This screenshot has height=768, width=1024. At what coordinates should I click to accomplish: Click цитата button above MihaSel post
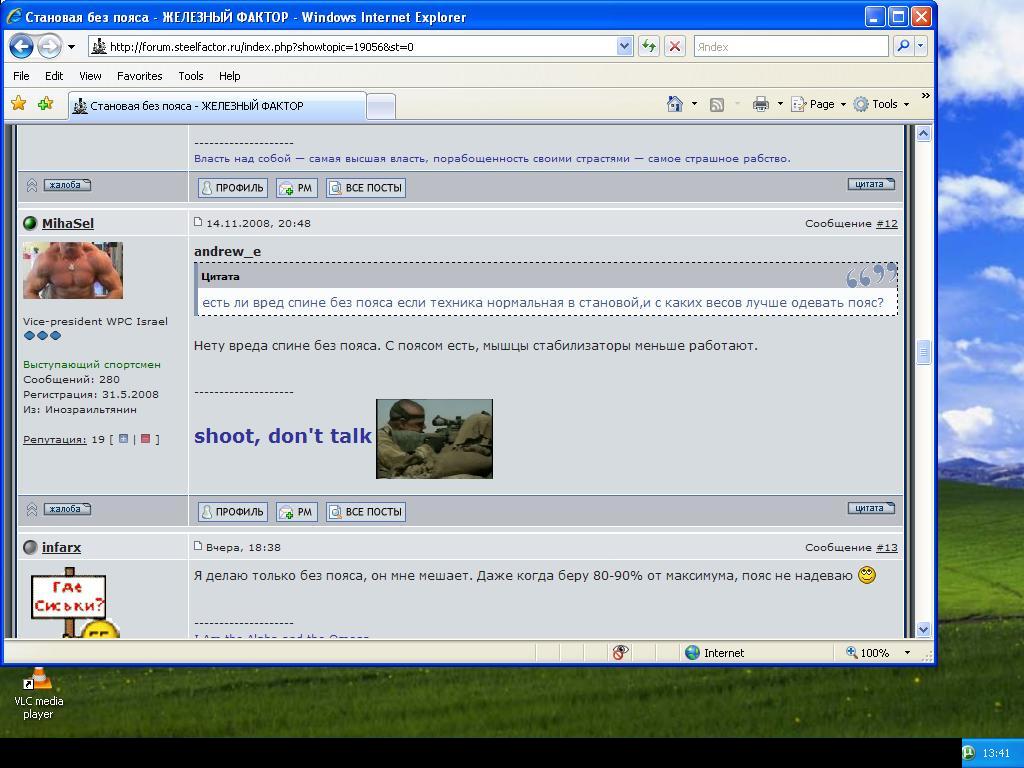(x=871, y=184)
